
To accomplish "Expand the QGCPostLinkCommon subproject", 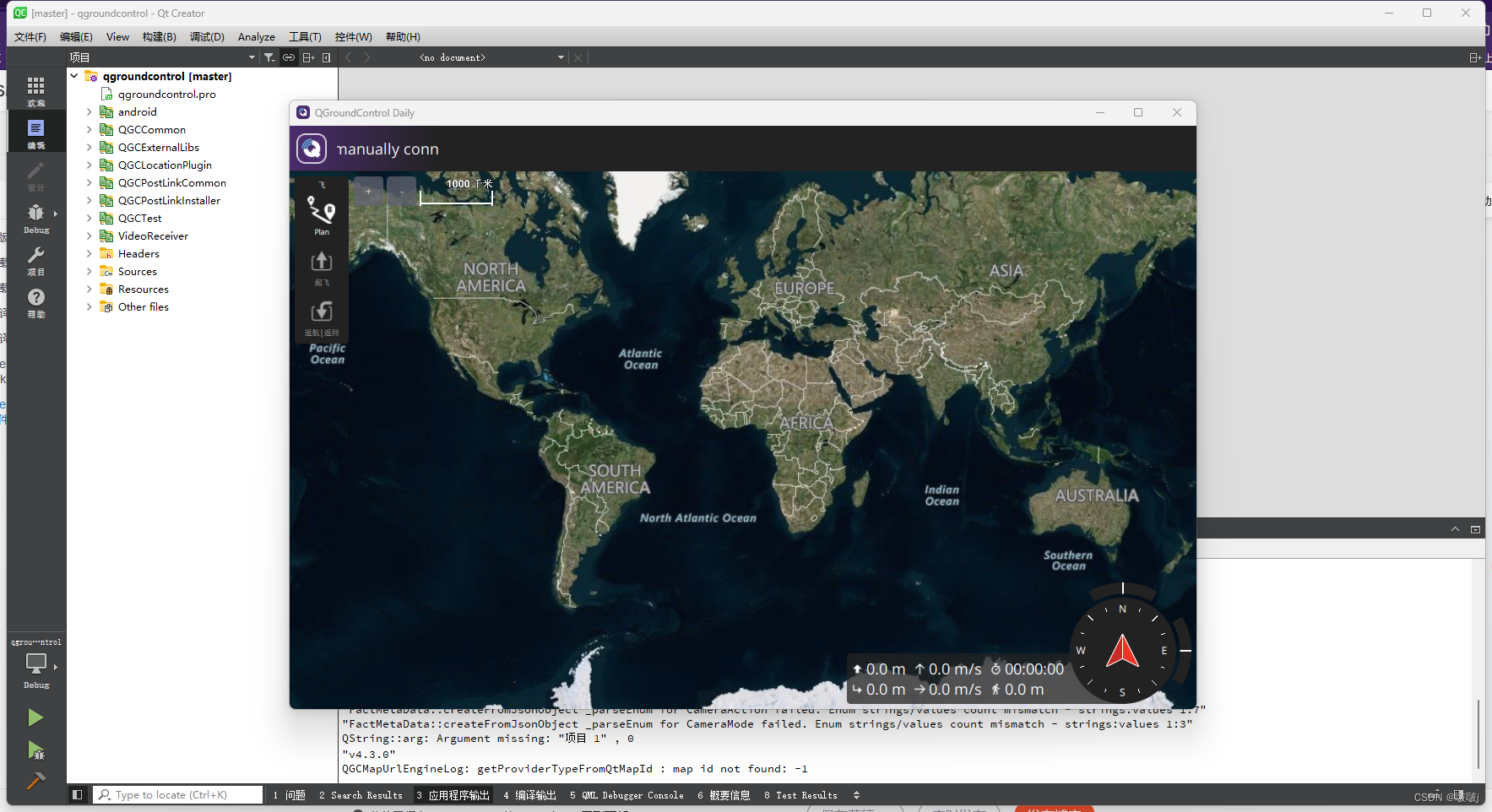I will (89, 182).
